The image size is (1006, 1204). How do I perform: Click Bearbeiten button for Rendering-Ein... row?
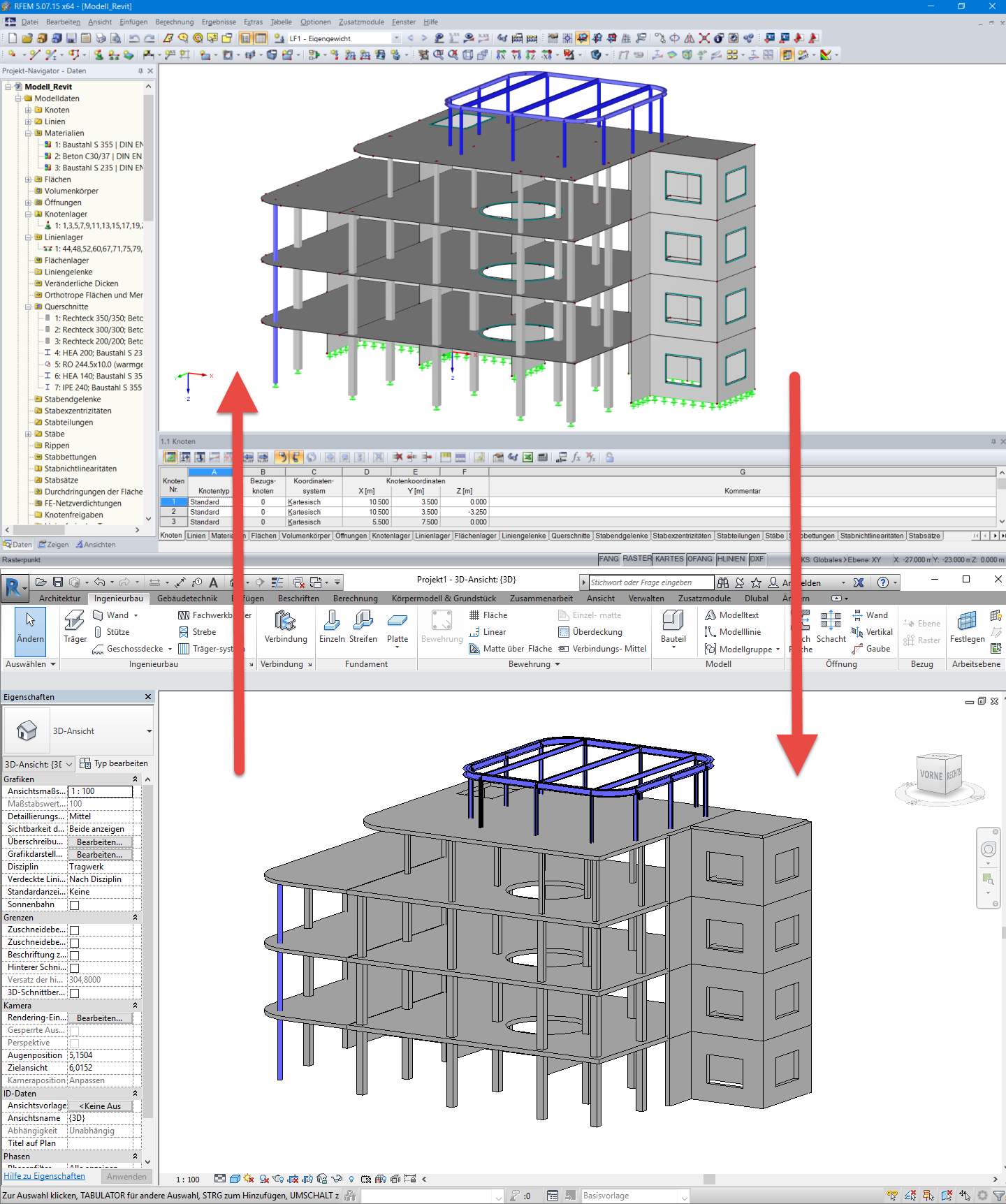[x=99, y=1018]
